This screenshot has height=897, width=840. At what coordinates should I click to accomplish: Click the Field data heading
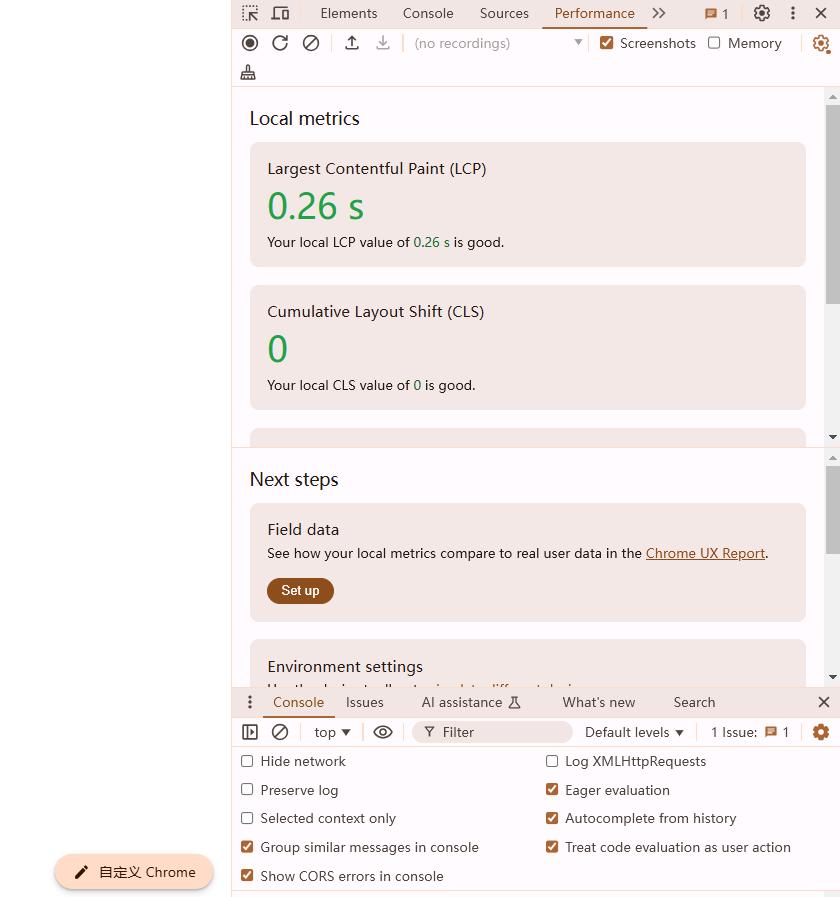(x=303, y=530)
